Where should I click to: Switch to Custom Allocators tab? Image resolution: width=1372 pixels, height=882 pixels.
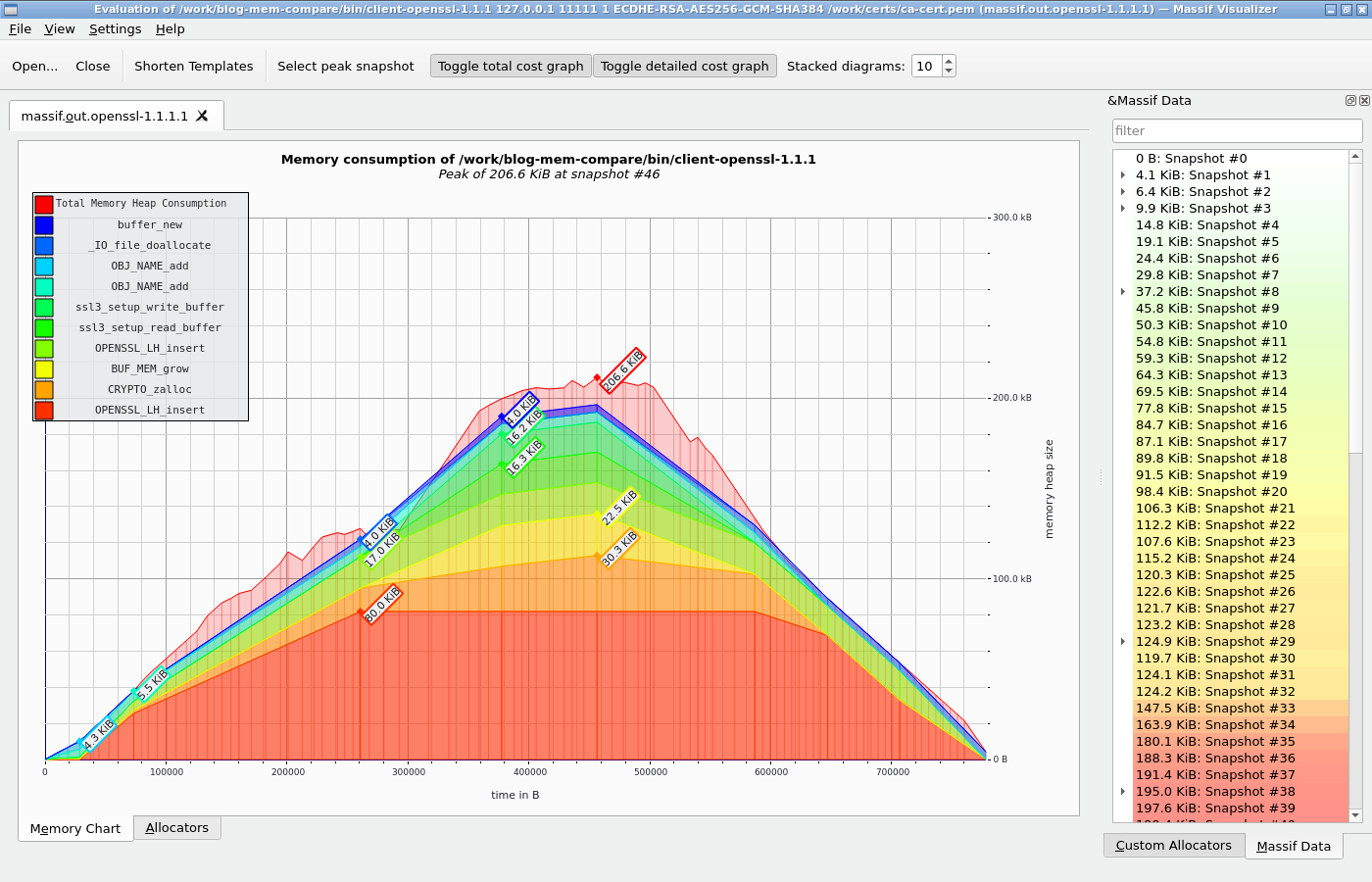(x=1173, y=845)
